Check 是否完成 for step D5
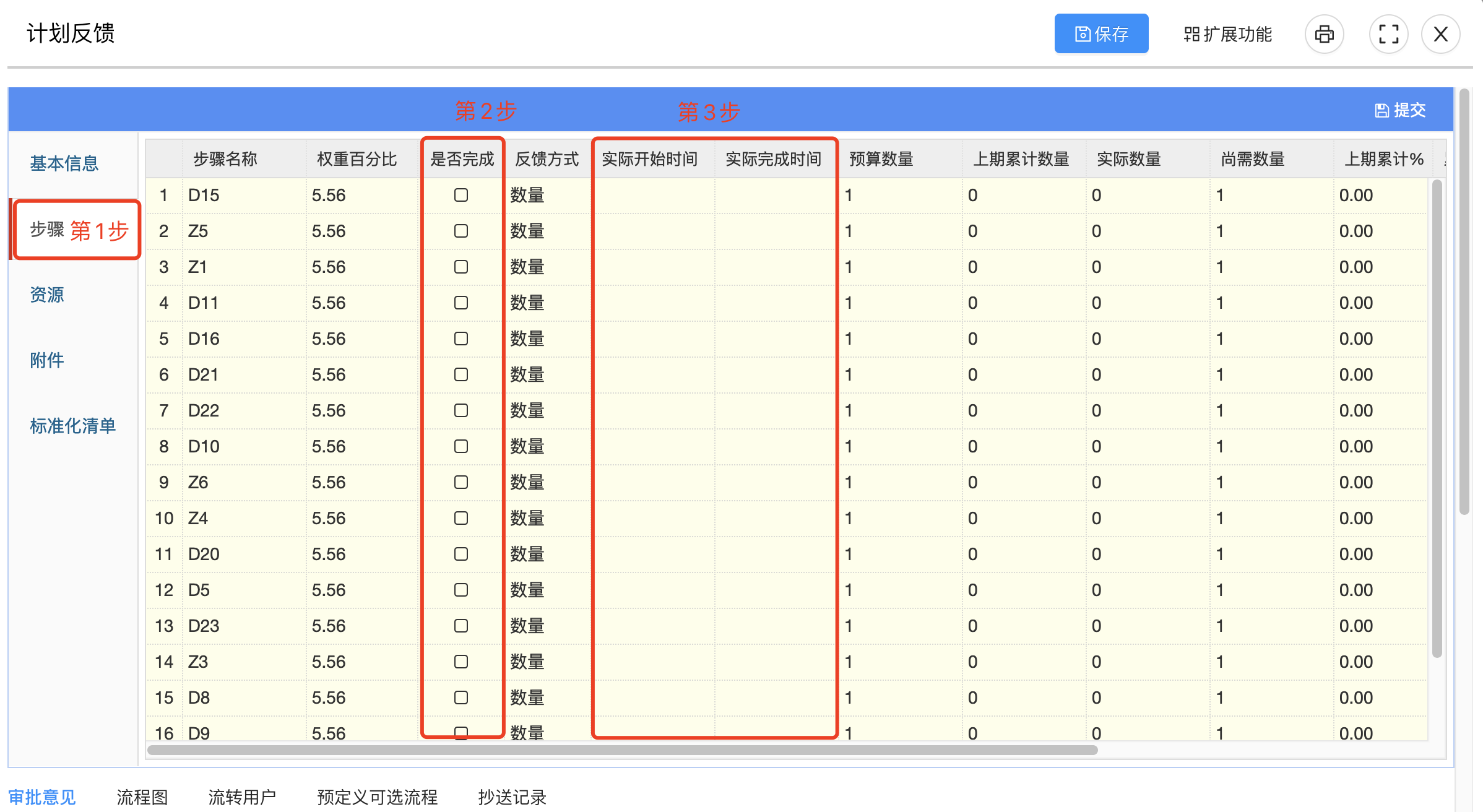The height and width of the screenshot is (812, 1483). (461, 590)
